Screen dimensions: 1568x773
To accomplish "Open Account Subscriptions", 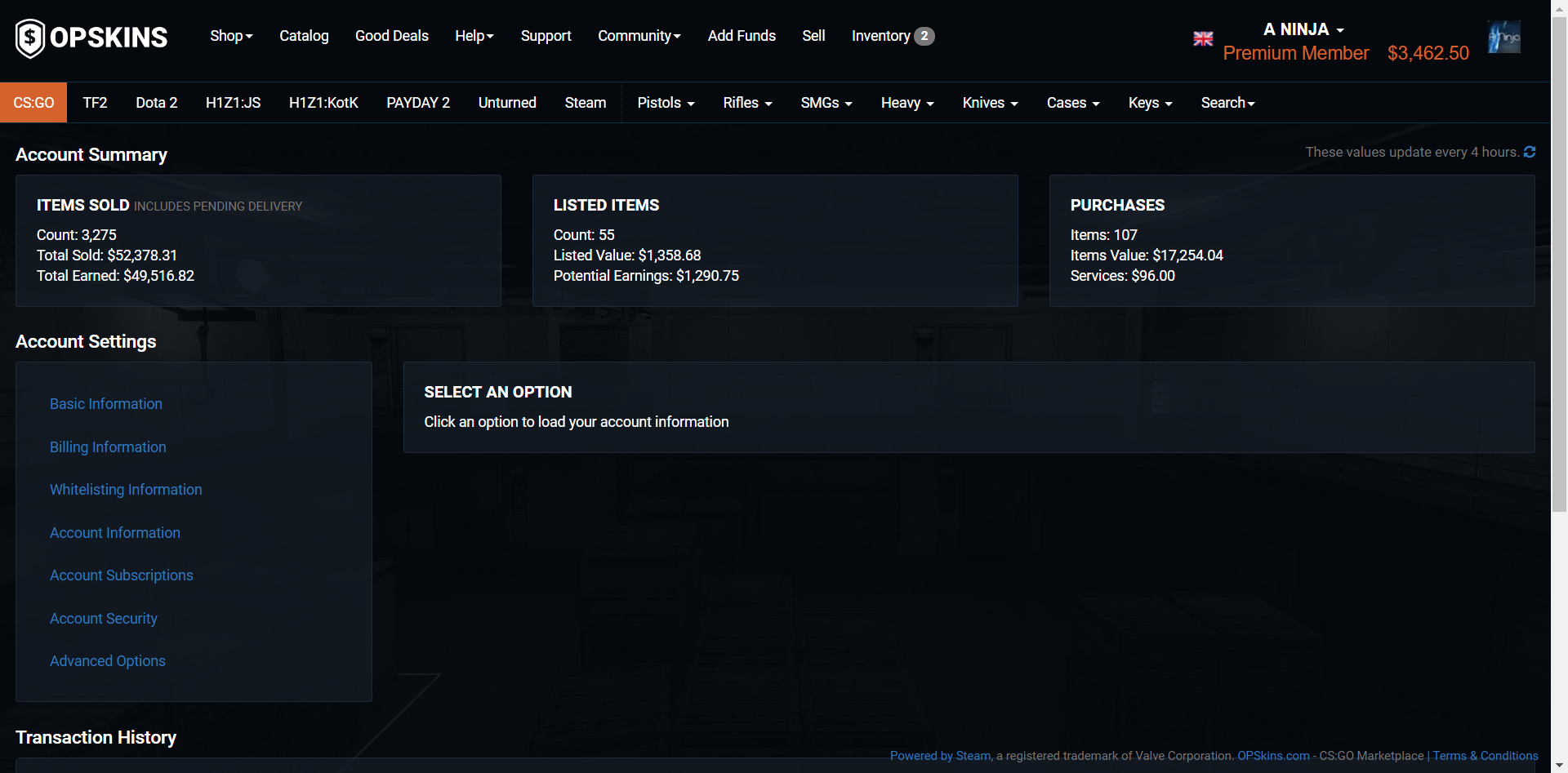I will [122, 575].
